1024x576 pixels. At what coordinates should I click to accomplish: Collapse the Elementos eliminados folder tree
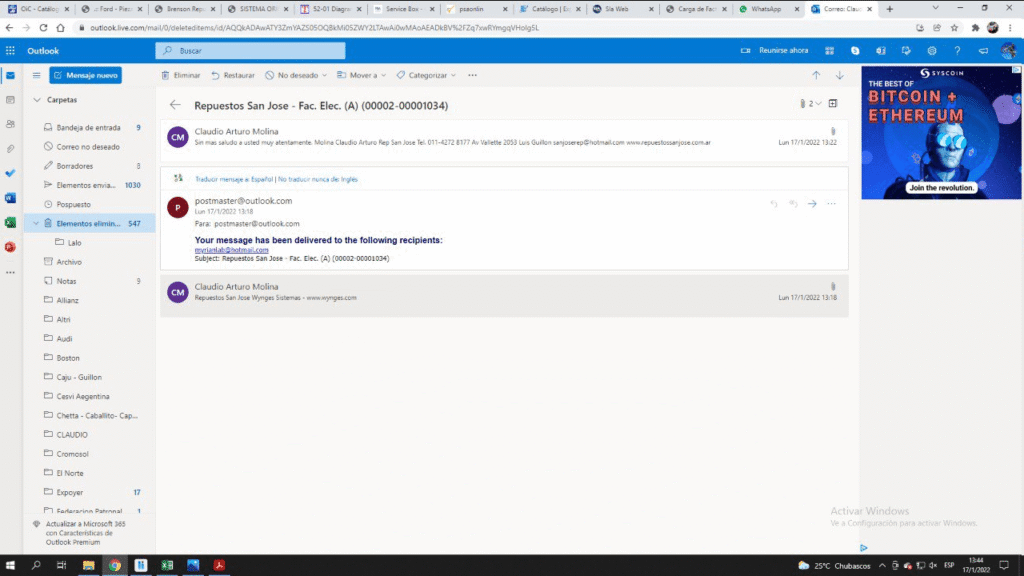(35, 224)
